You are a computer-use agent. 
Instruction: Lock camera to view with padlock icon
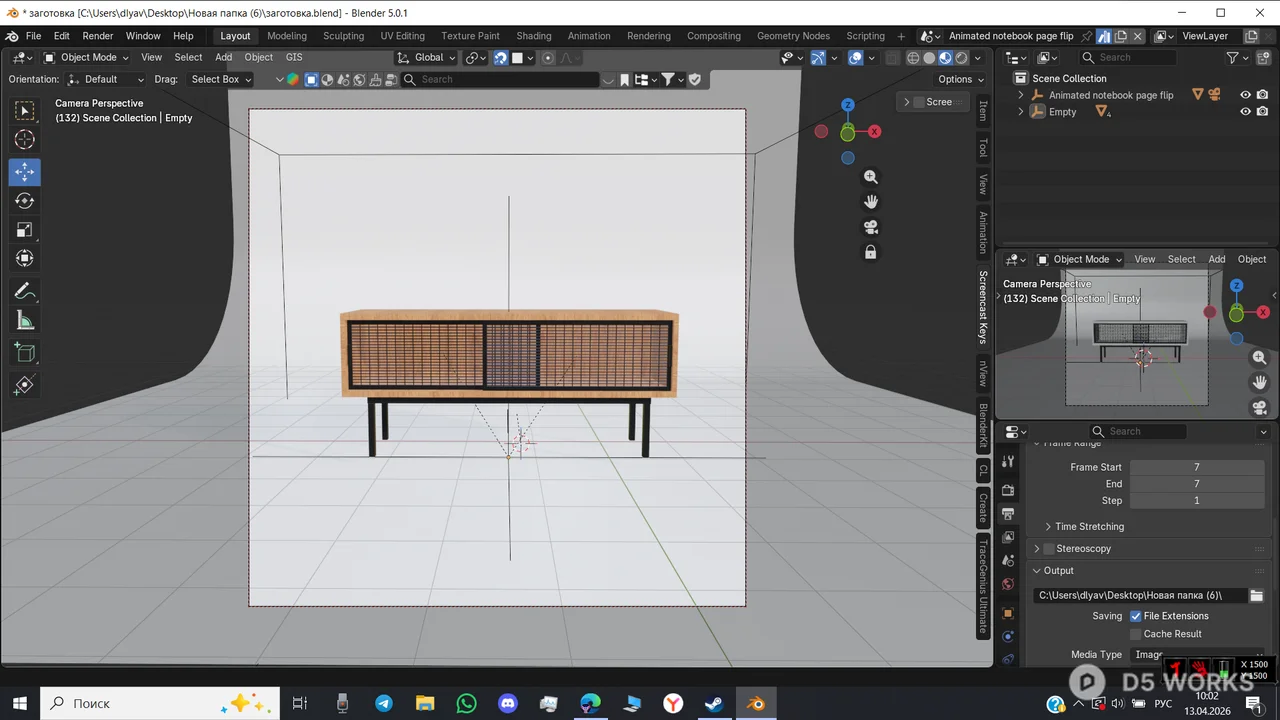[871, 253]
